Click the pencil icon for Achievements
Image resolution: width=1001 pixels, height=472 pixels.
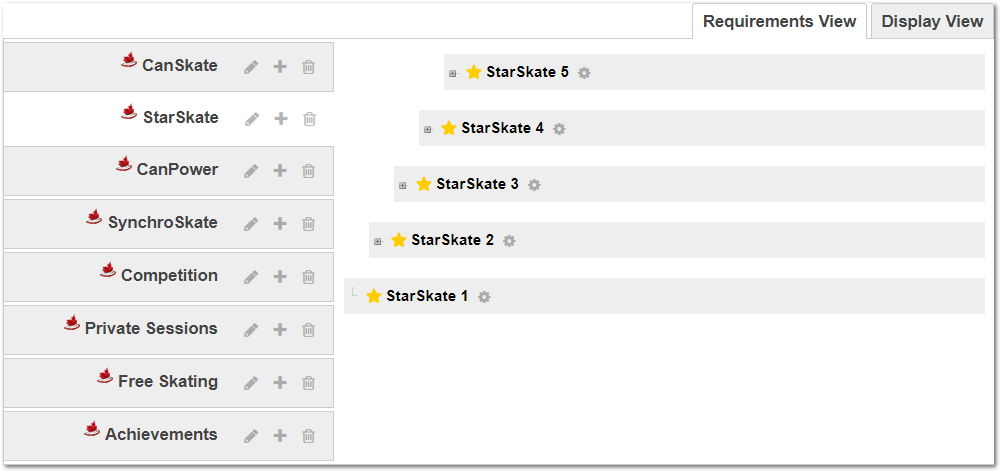point(251,436)
